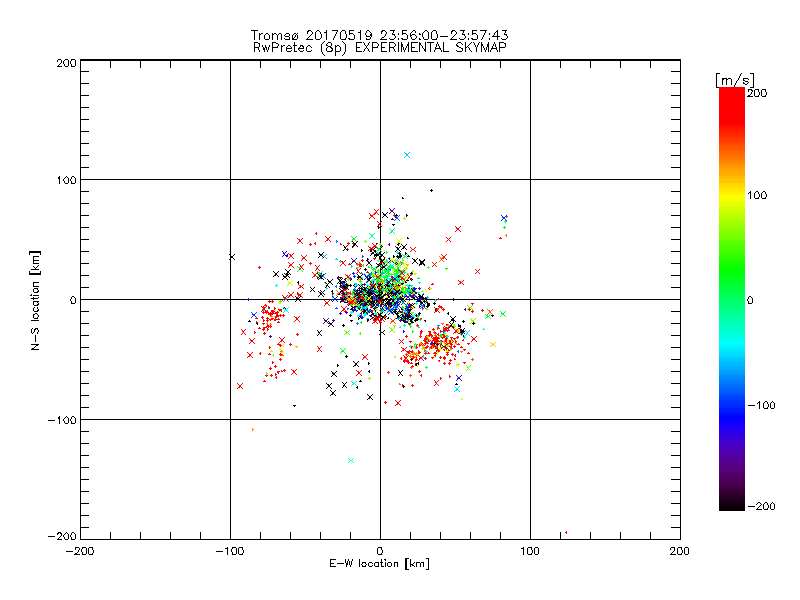Click the y-axis tick label '-100'

(62, 420)
